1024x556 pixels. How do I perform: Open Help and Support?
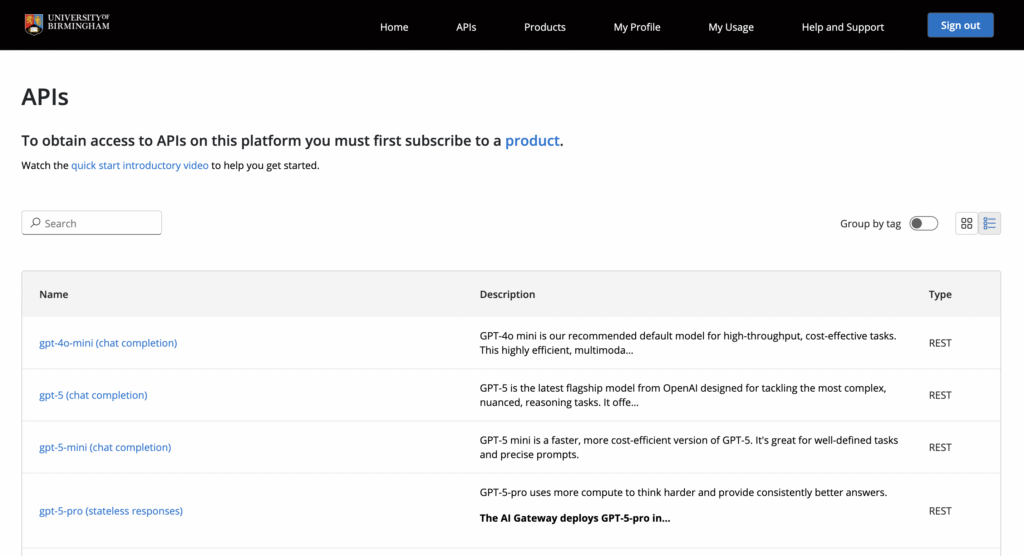click(842, 27)
